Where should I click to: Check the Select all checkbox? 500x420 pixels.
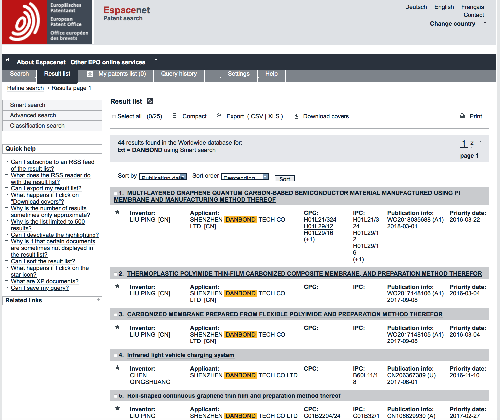coord(114,116)
